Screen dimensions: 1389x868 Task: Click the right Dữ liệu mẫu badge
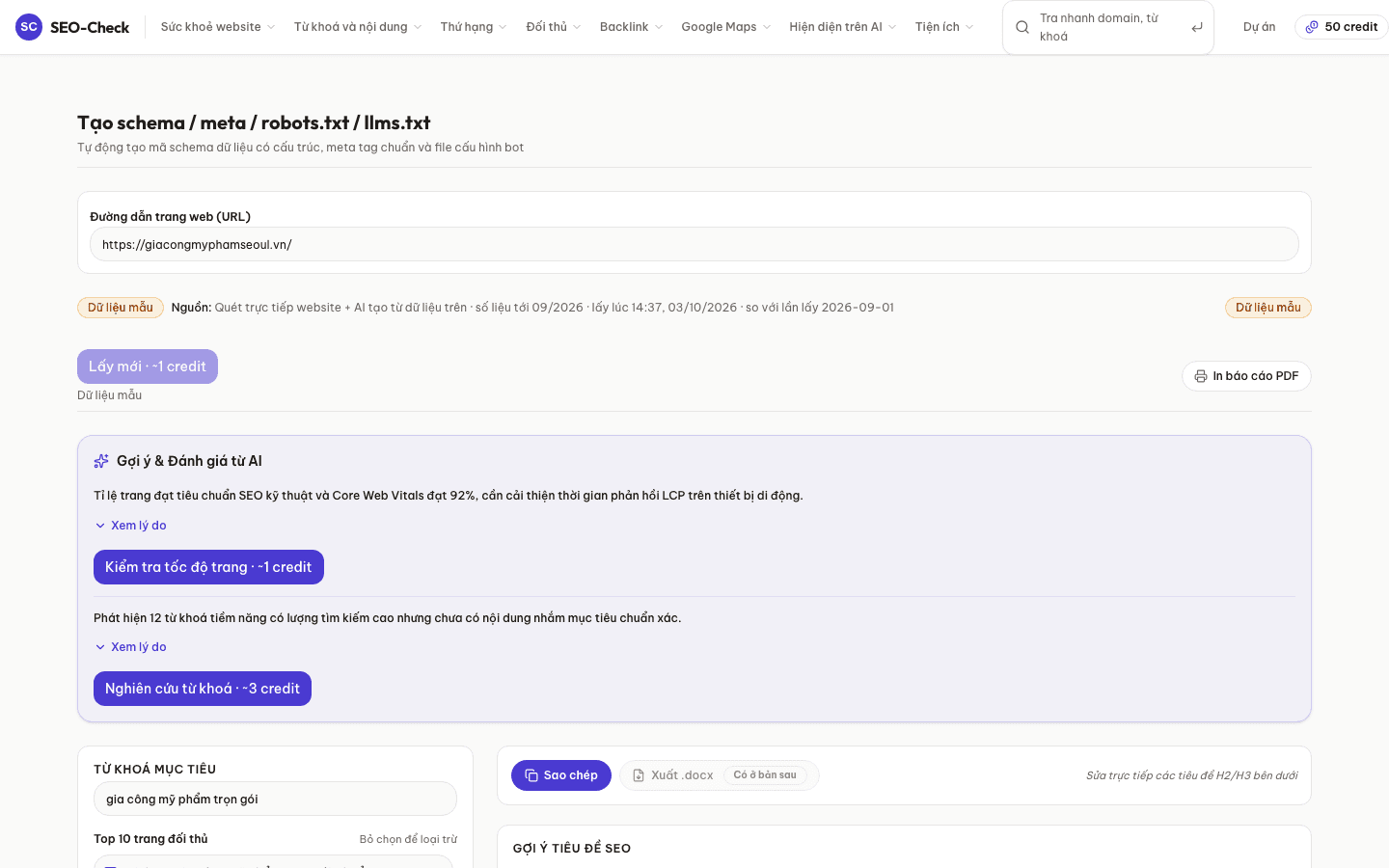click(1268, 308)
